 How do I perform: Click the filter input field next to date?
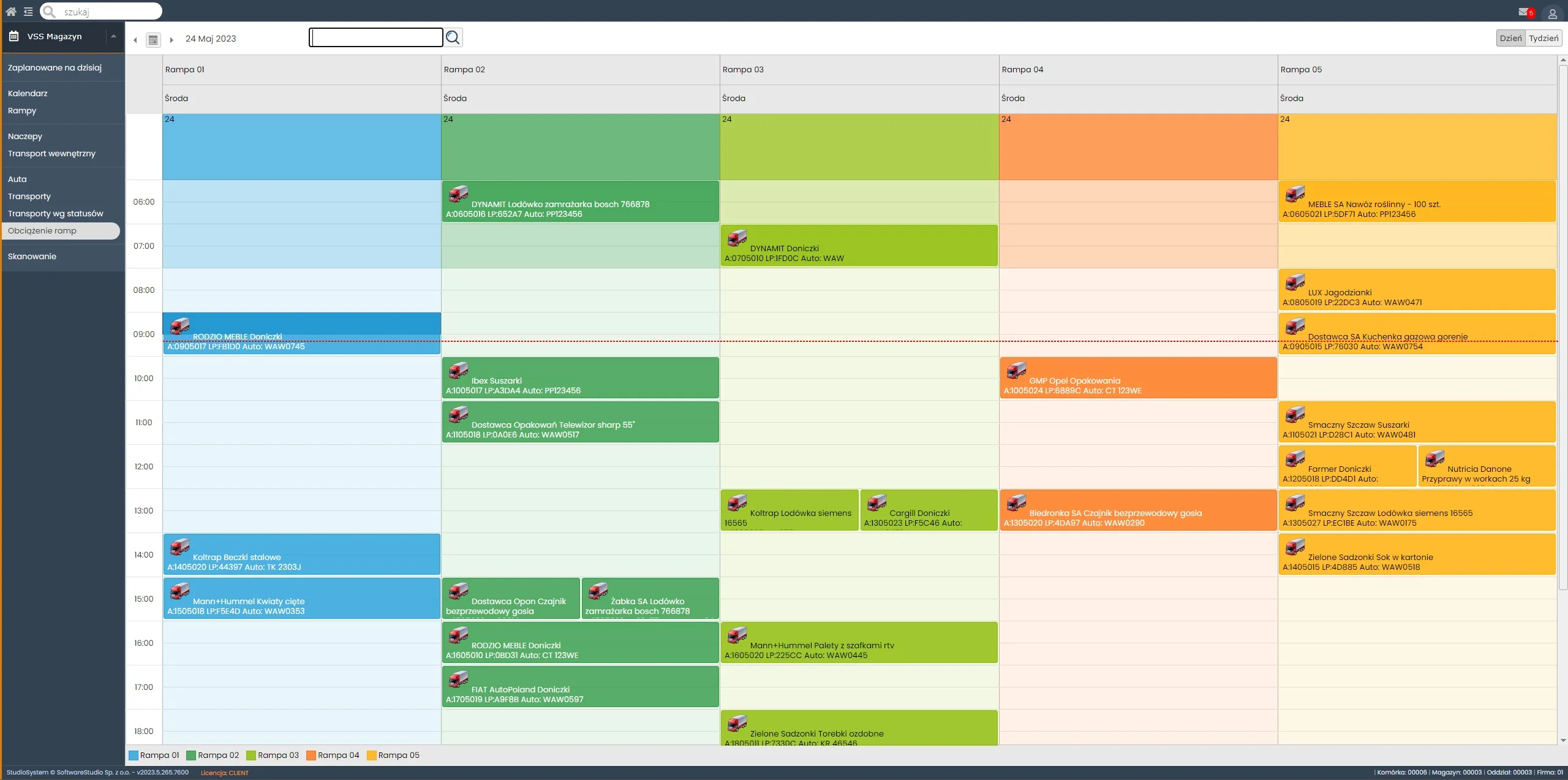pos(375,38)
